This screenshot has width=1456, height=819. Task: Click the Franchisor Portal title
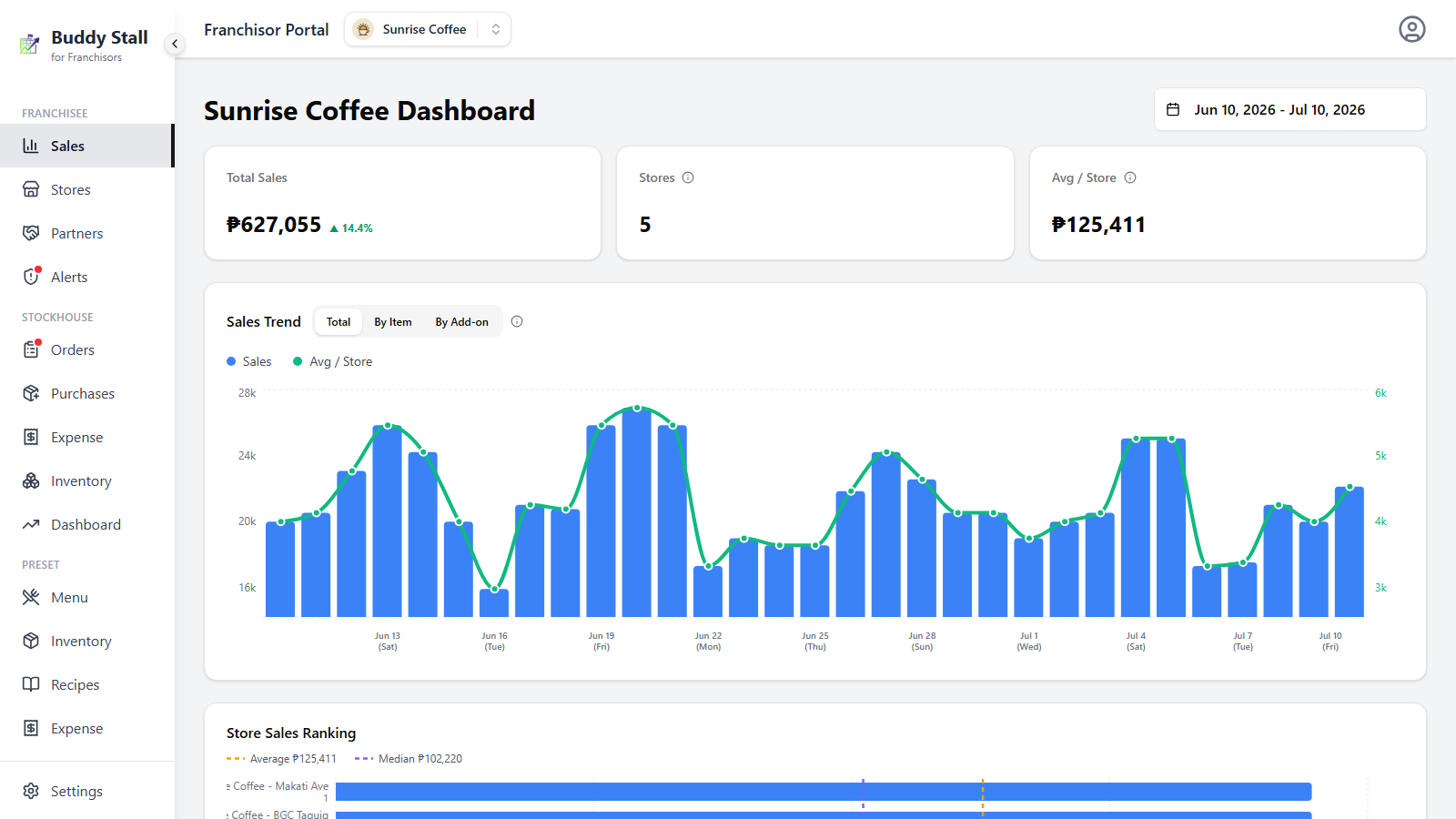266,29
